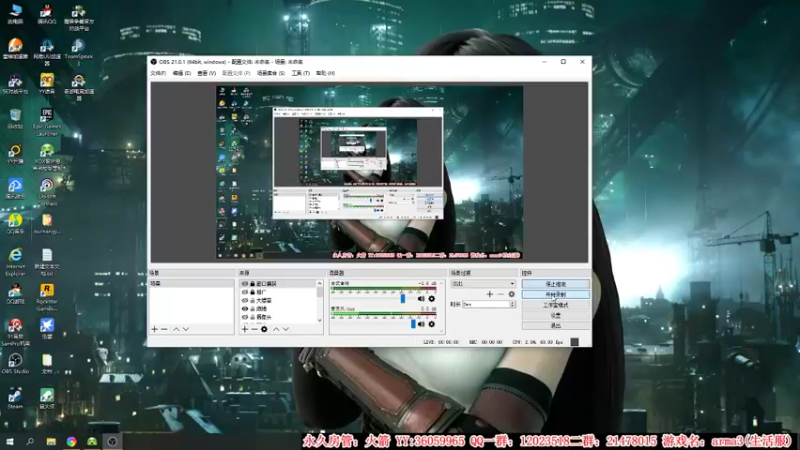Move source down using the Sources panel down arrow
800x450 pixels.
[x=286, y=329]
